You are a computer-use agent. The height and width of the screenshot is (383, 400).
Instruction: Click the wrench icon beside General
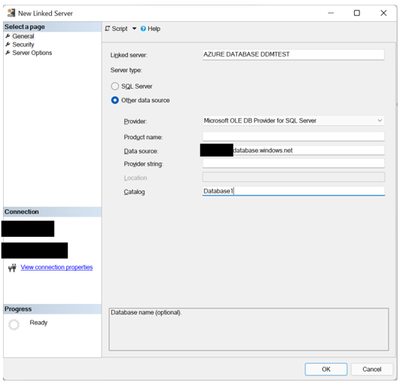(x=8, y=36)
